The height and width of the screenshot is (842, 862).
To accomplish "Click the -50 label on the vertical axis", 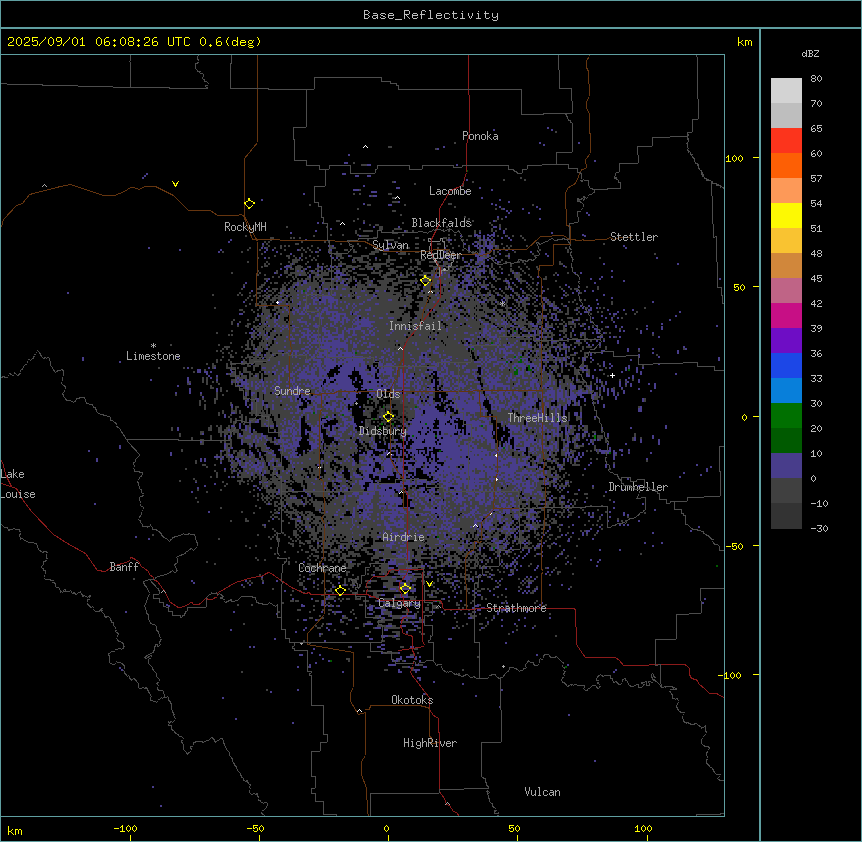I will (x=734, y=546).
